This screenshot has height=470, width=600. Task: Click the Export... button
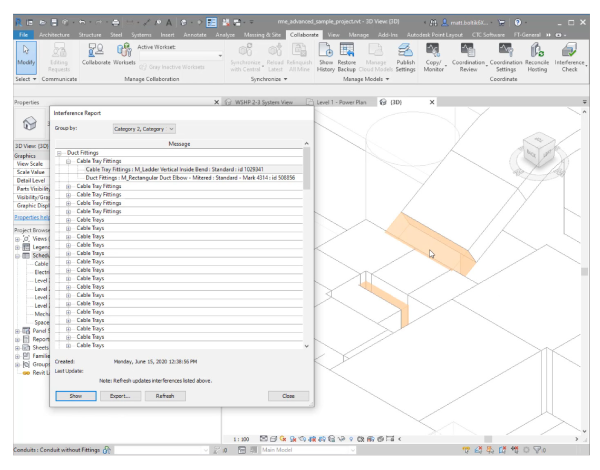tap(120, 396)
